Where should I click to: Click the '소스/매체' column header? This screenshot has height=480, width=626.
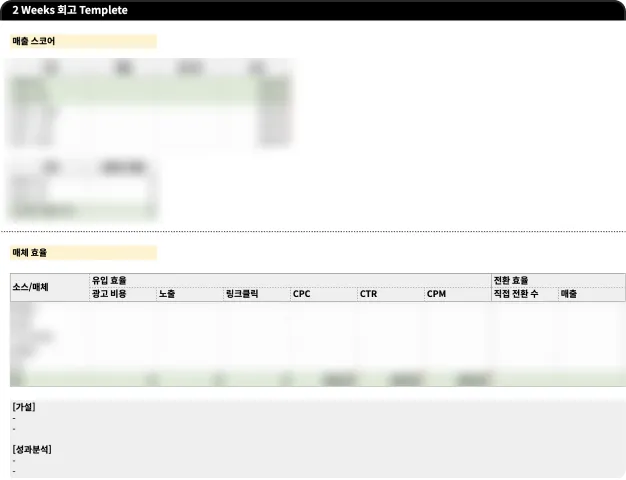tap(50, 287)
